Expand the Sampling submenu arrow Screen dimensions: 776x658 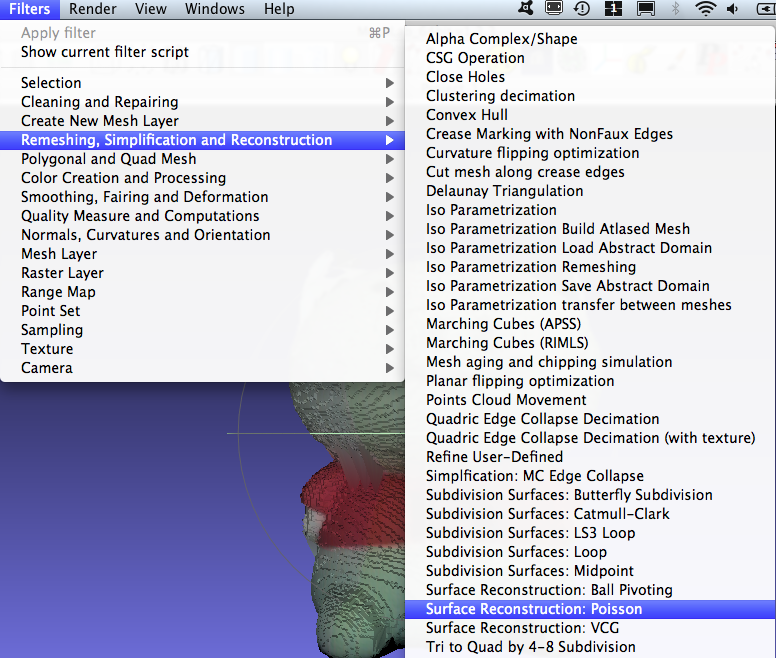(x=390, y=330)
